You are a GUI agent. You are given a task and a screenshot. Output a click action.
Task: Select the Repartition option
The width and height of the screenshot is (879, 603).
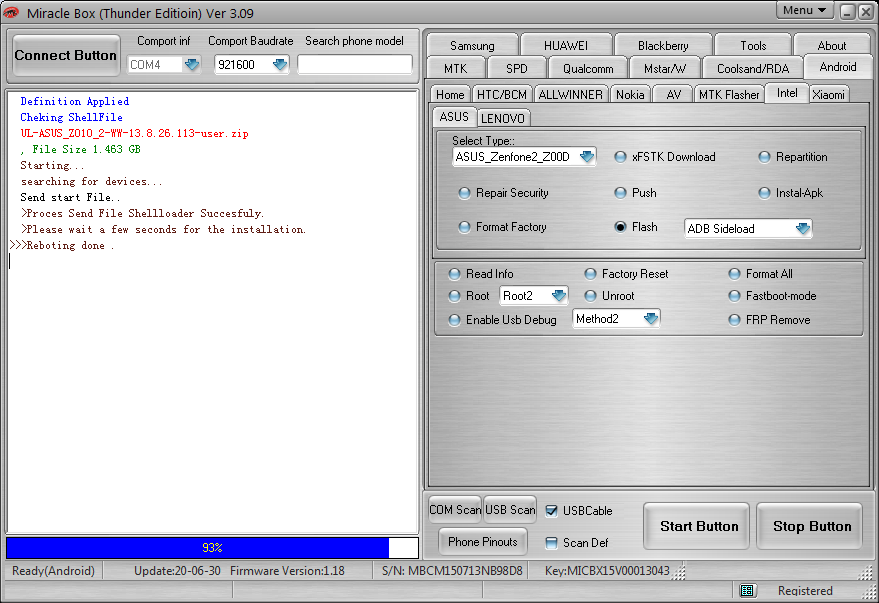pyautogui.click(x=764, y=157)
